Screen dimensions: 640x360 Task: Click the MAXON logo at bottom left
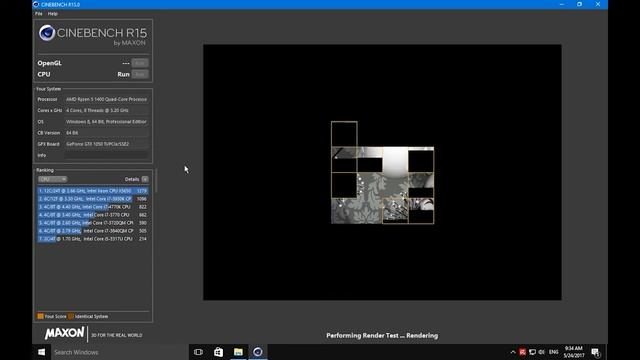(64, 333)
